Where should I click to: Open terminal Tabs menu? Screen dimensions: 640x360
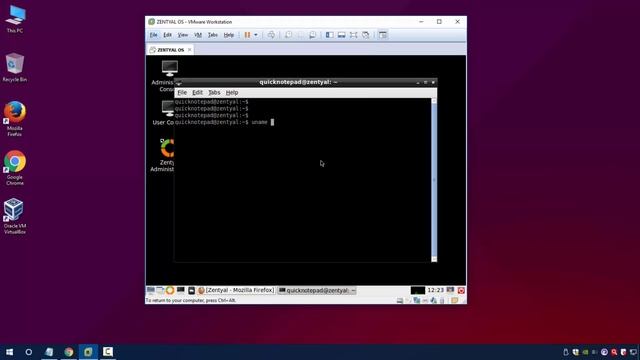tap(214, 93)
